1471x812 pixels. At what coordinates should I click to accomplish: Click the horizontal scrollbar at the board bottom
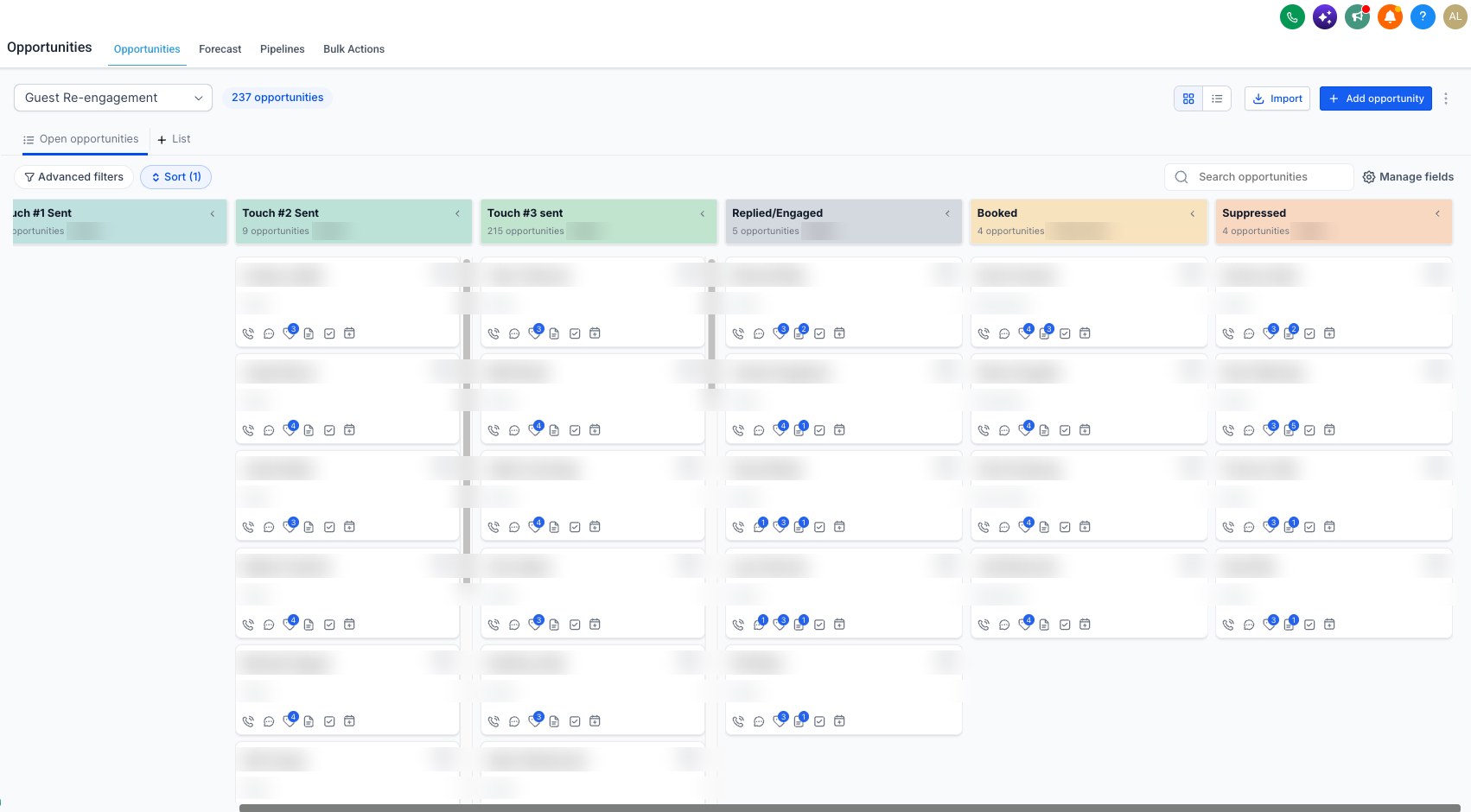tap(850, 809)
